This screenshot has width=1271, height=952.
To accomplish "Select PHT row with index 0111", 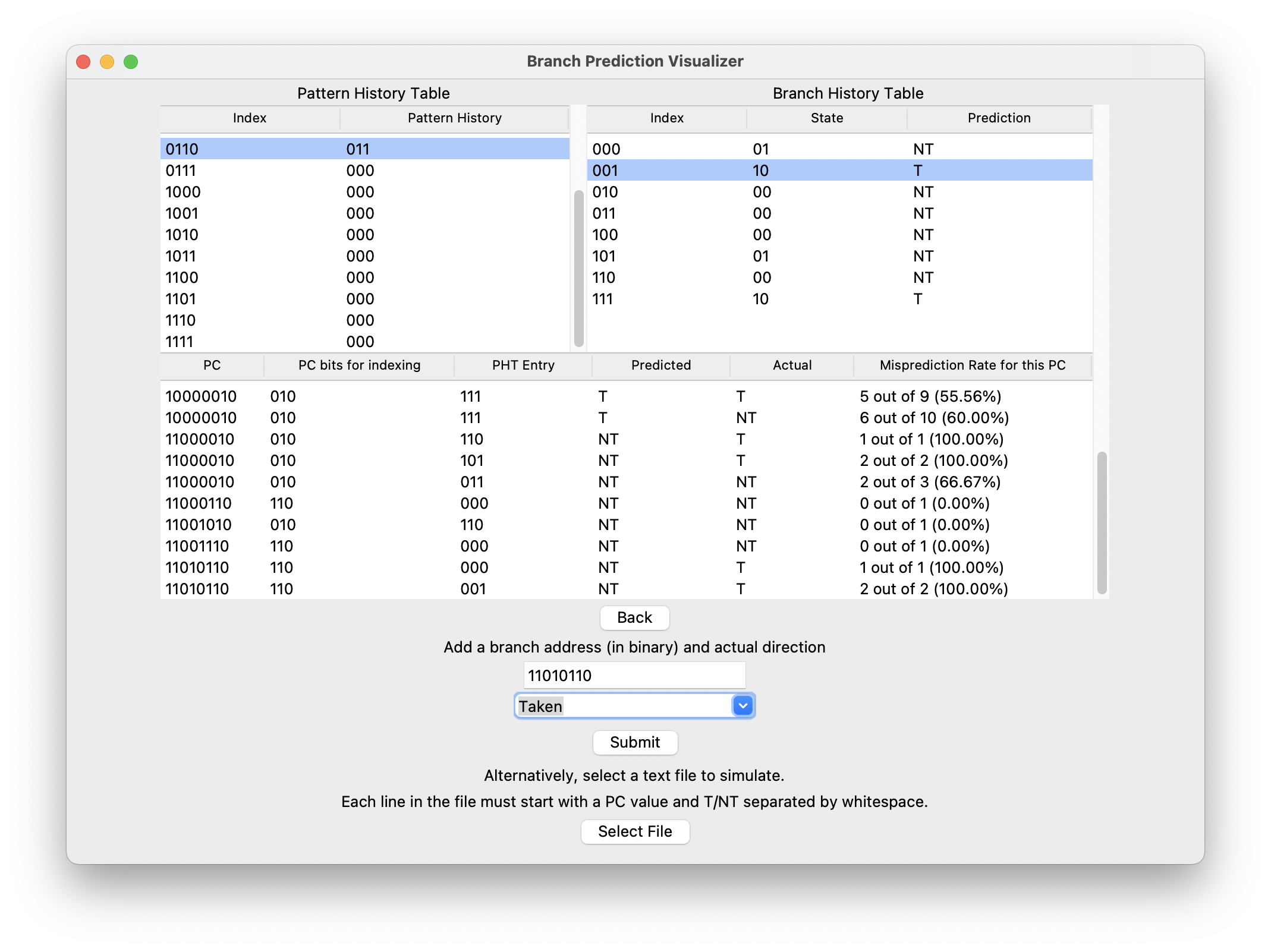I will (364, 171).
